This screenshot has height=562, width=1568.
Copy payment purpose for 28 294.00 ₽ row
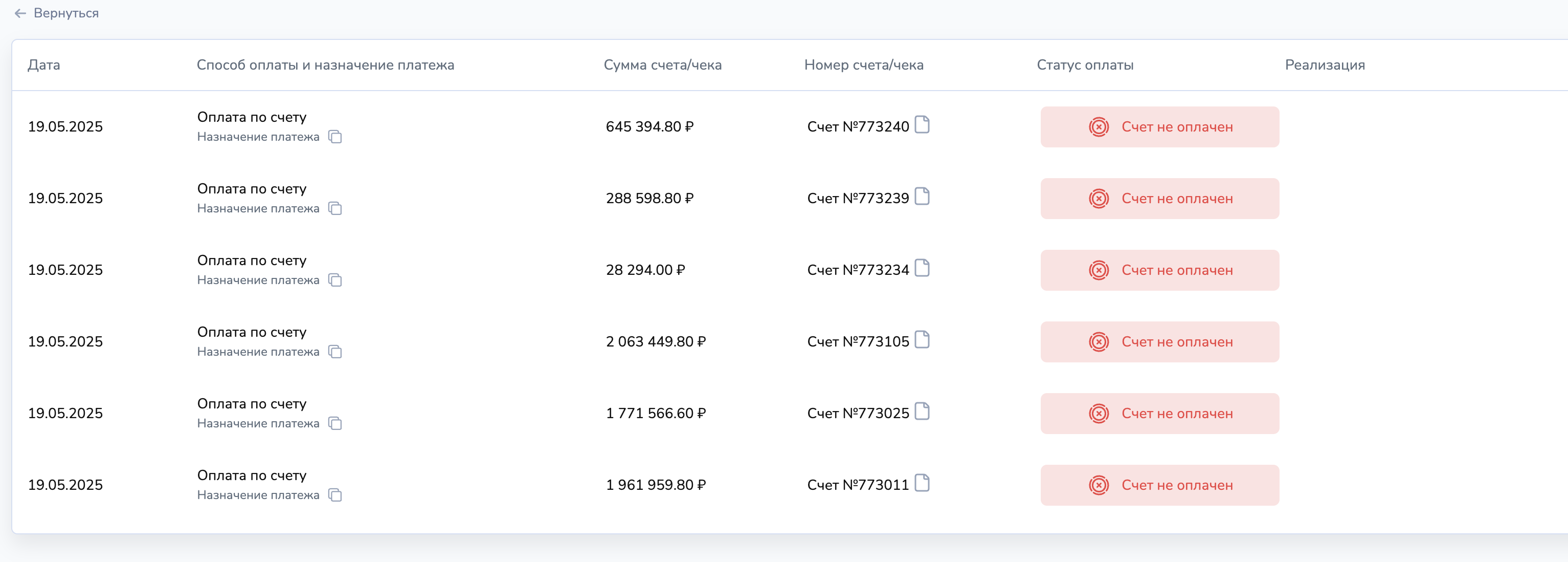tap(335, 280)
